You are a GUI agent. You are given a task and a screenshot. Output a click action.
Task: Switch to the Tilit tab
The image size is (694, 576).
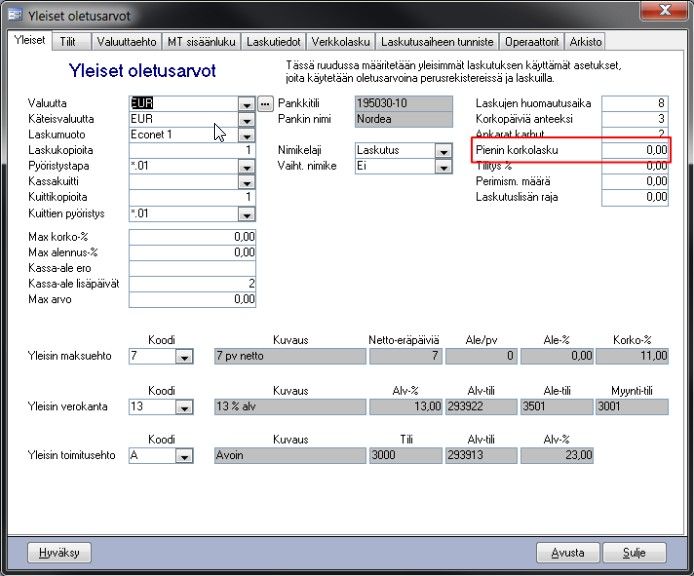coord(68,42)
